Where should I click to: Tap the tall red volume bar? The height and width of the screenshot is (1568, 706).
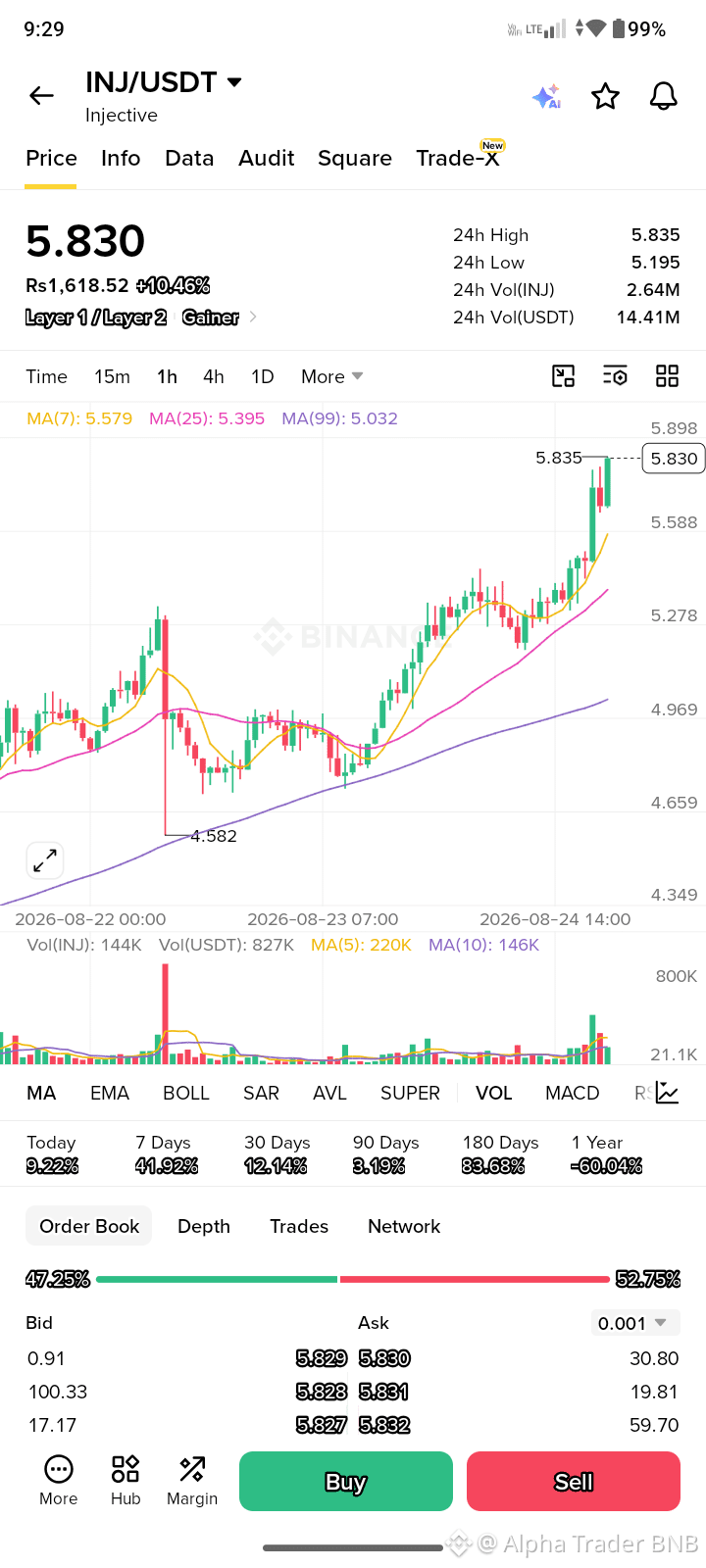click(165, 1013)
